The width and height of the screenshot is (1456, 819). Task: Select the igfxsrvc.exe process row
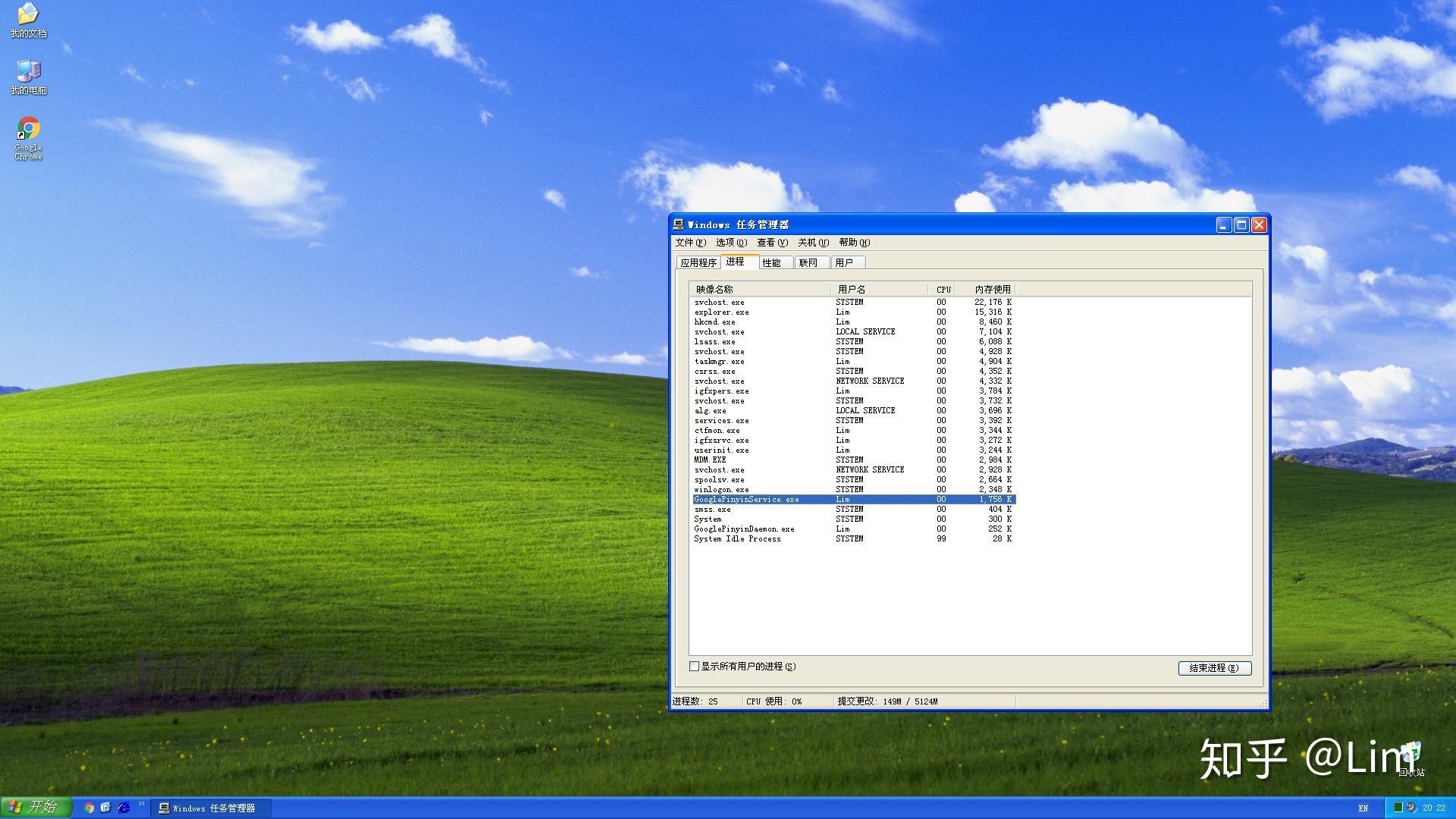coord(853,441)
